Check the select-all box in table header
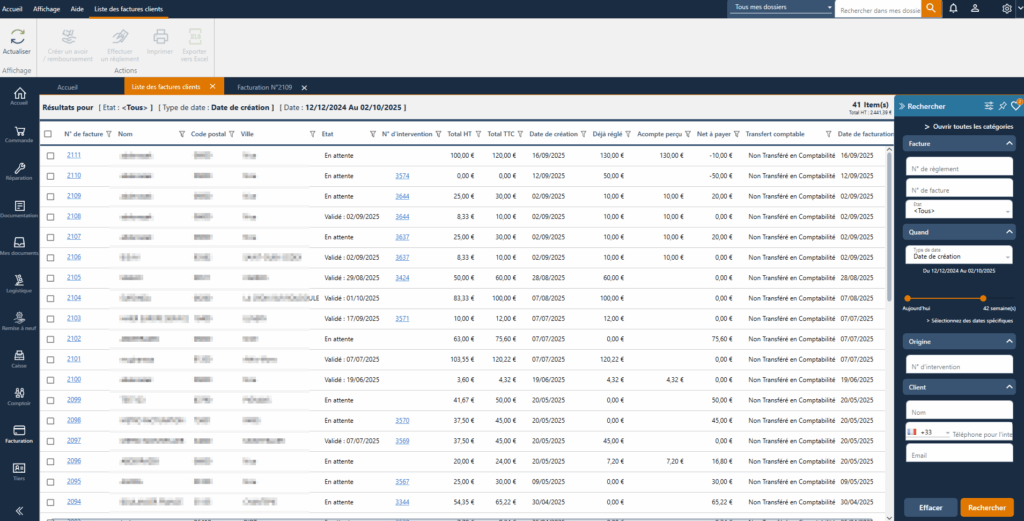Screen dimensions: 1024x521 [48, 134]
